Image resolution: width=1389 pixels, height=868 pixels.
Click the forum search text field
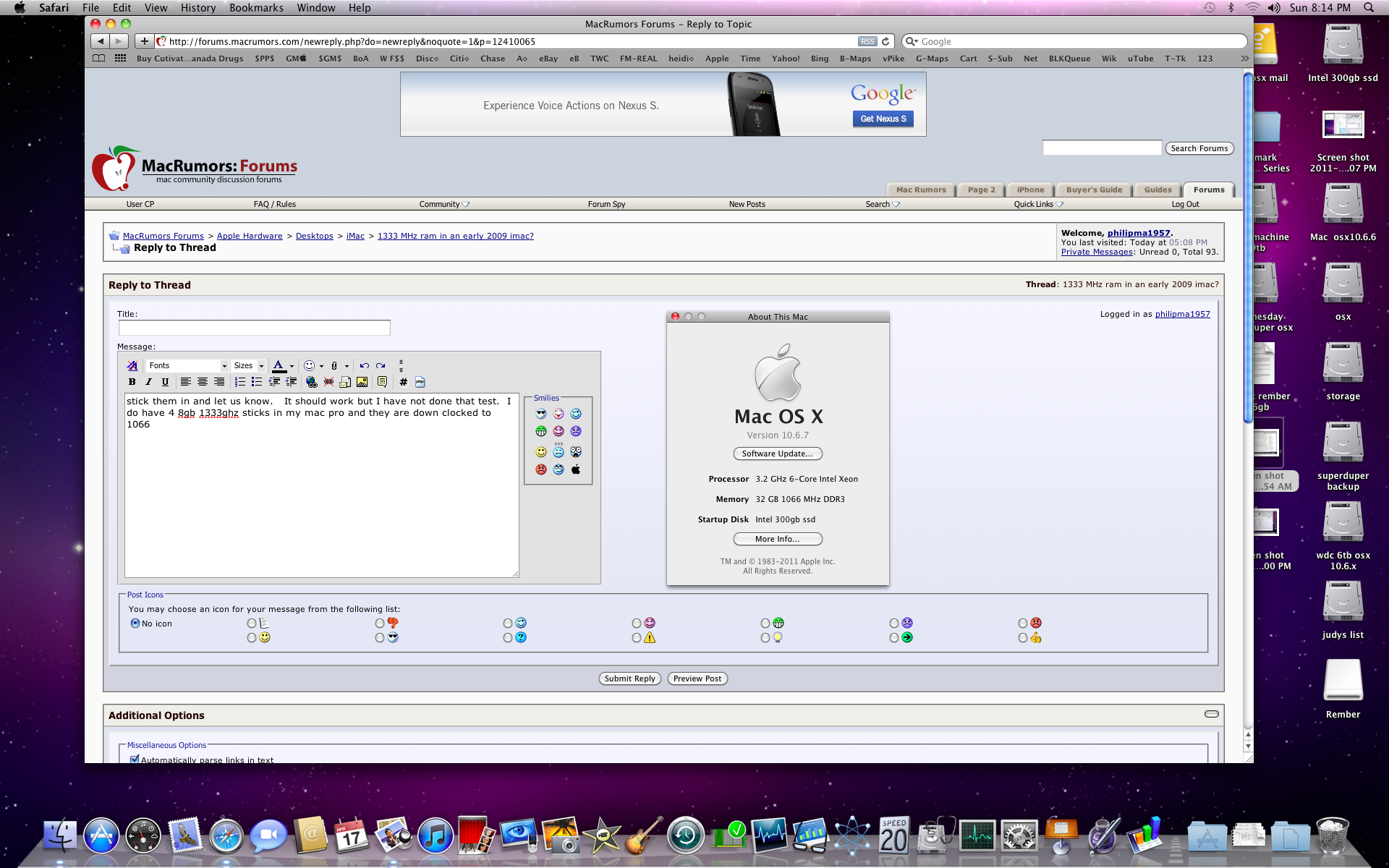[x=1102, y=148]
